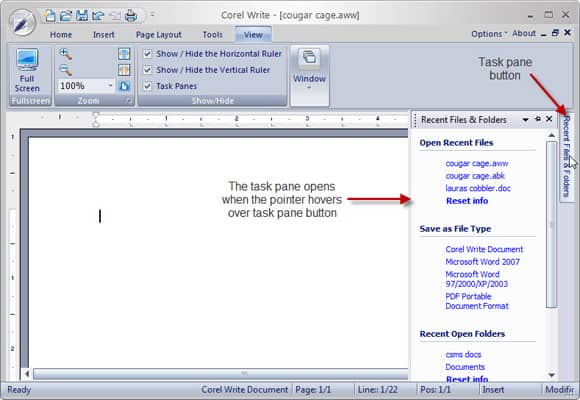
Task: Click the Zoom In magnifier icon
Action: [65, 54]
